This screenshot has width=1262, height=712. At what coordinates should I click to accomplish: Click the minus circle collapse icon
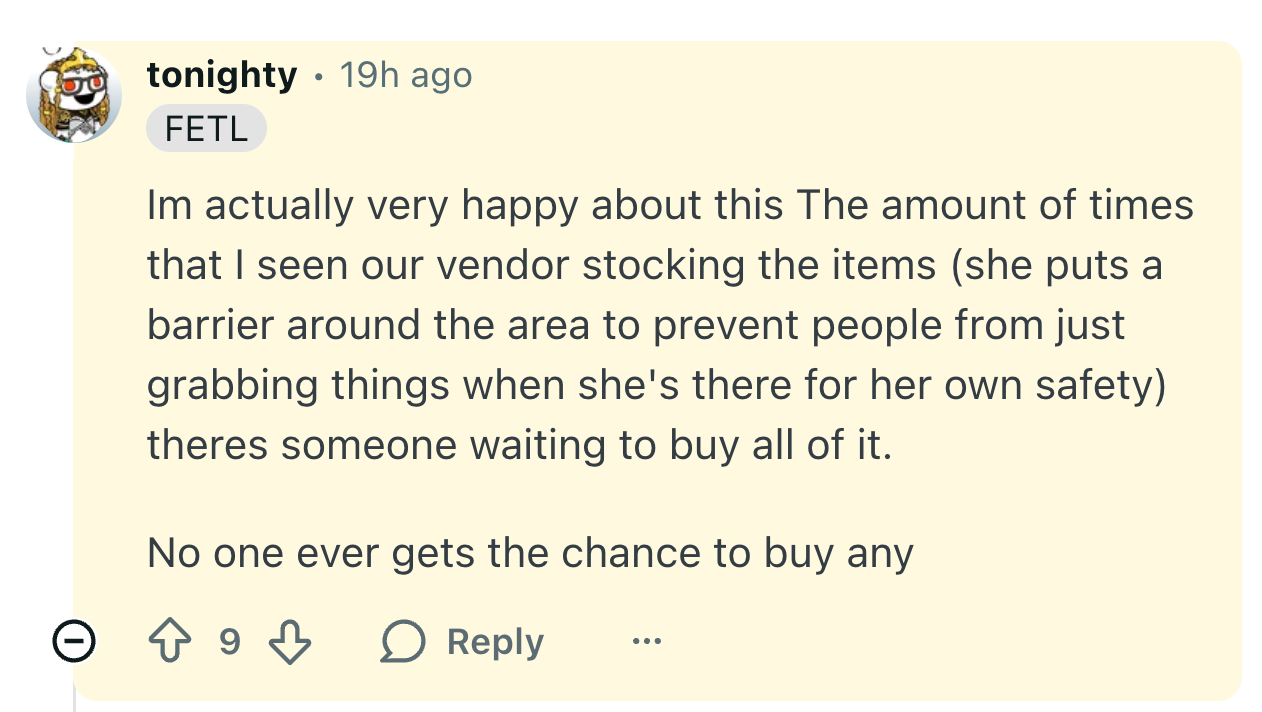(x=74, y=641)
